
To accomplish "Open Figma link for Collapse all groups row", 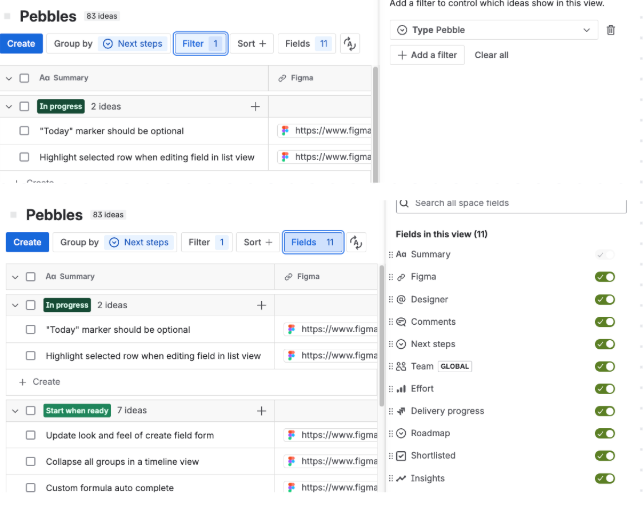I will tap(331, 461).
